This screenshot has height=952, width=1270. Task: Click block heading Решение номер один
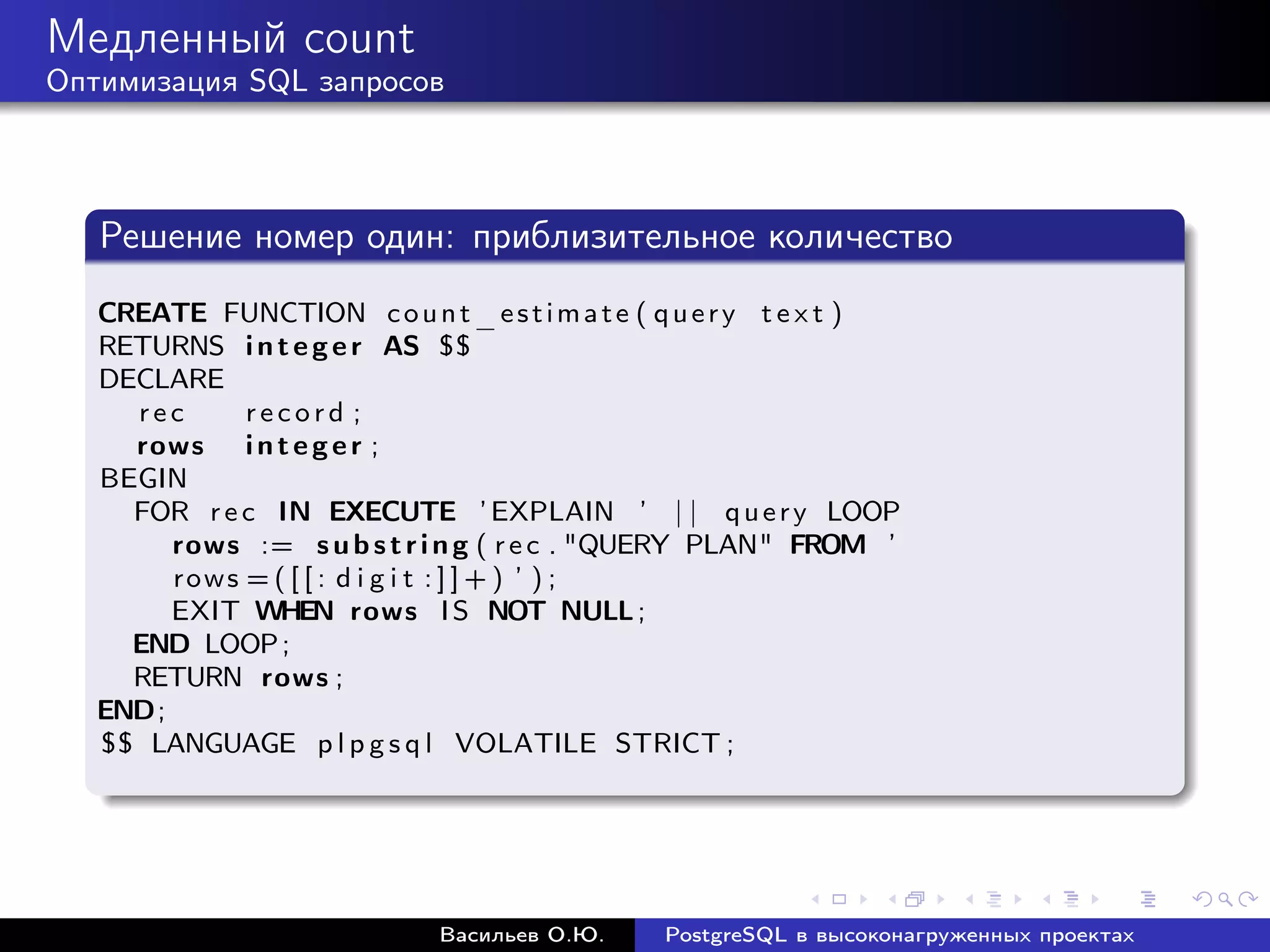click(x=277, y=236)
